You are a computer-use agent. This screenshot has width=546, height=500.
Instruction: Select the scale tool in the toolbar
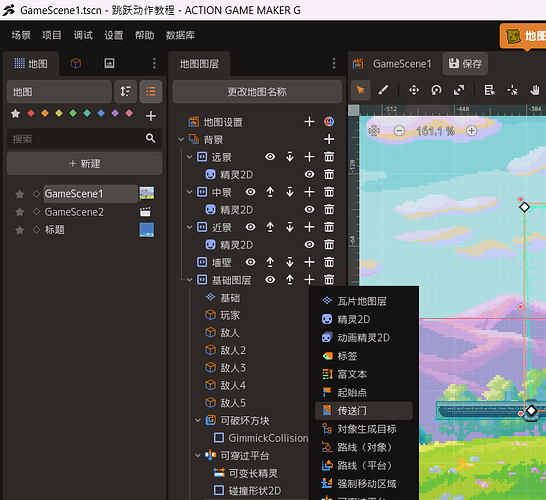[459, 90]
